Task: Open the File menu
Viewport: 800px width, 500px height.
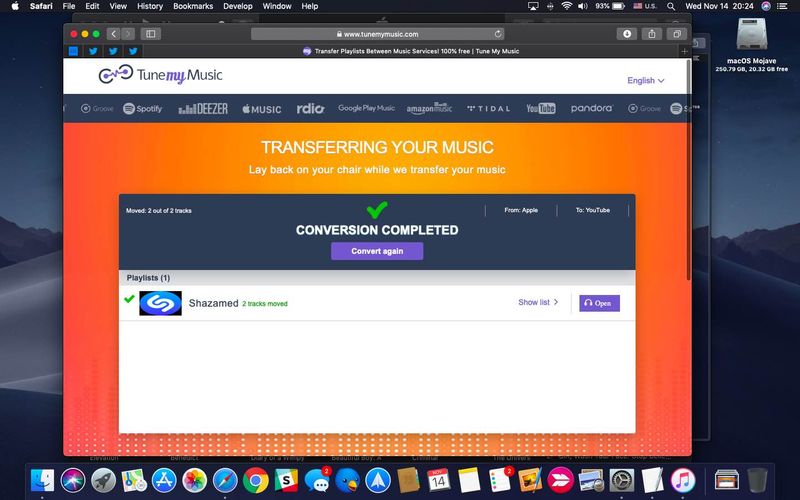Action: pos(69,6)
